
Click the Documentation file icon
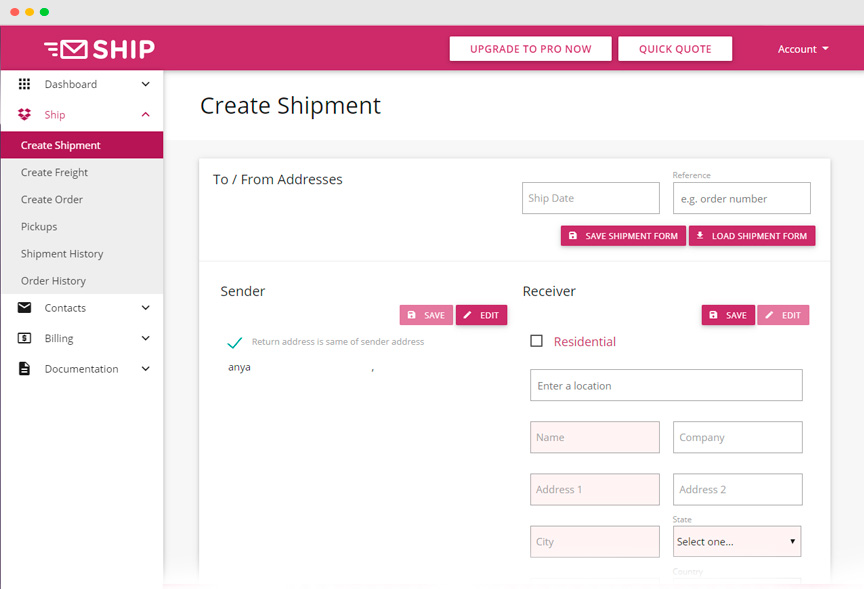coord(24,368)
